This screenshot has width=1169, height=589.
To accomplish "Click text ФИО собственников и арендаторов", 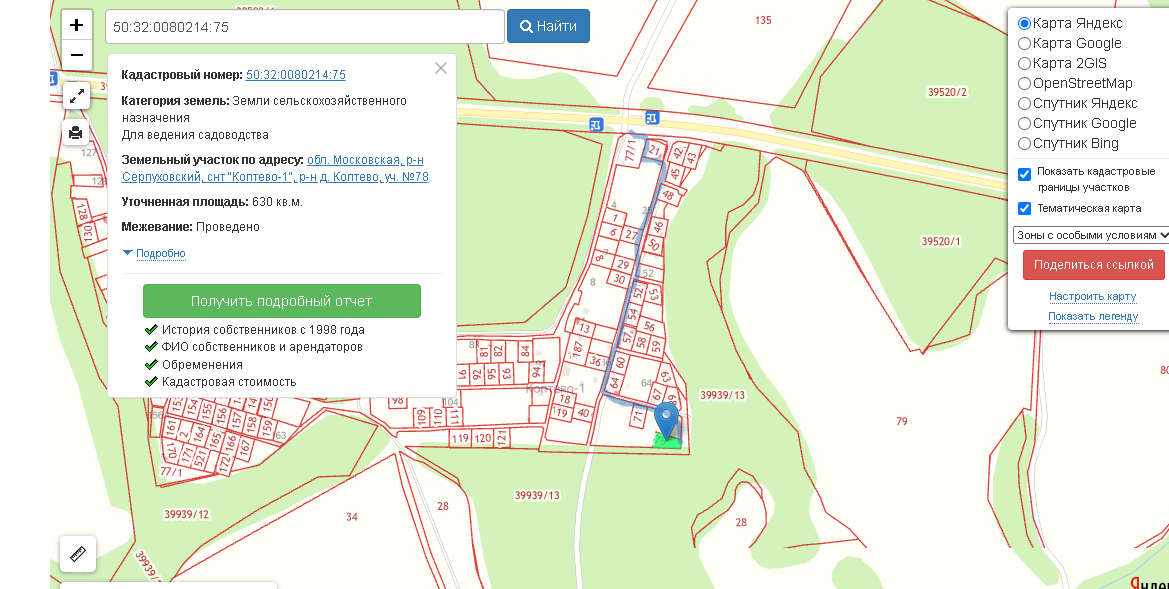I will coord(262,347).
